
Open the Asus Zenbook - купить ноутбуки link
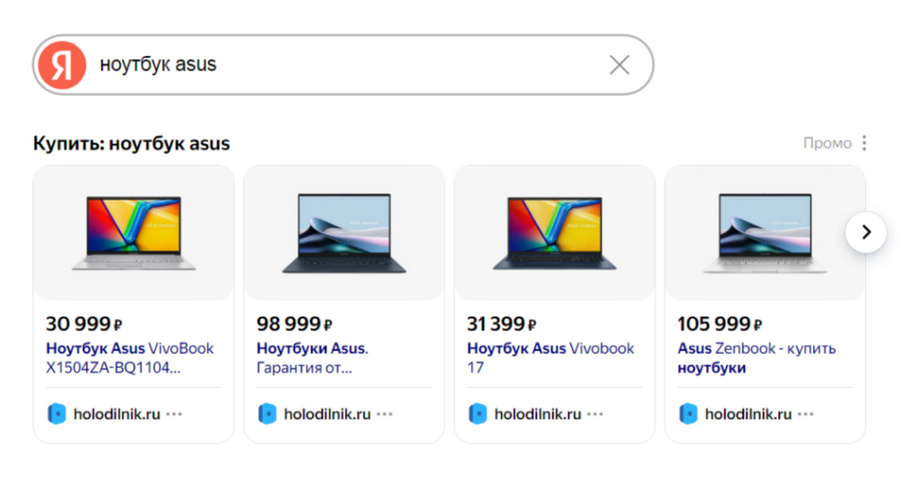[757, 358]
